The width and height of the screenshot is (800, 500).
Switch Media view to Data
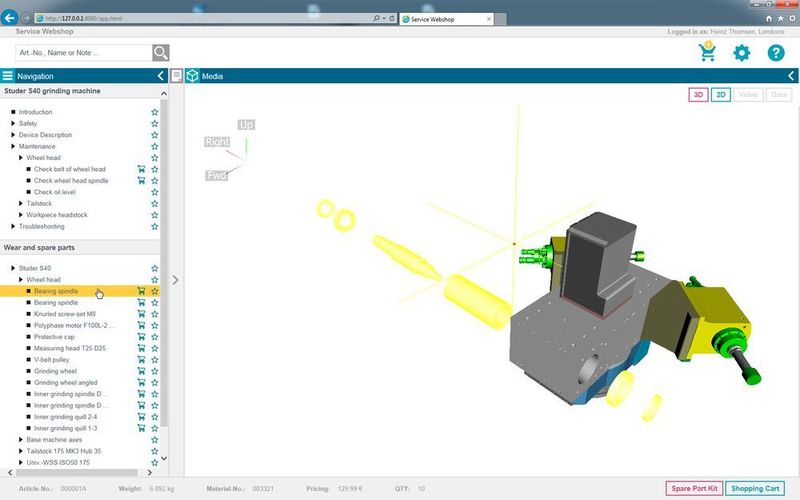click(779, 94)
